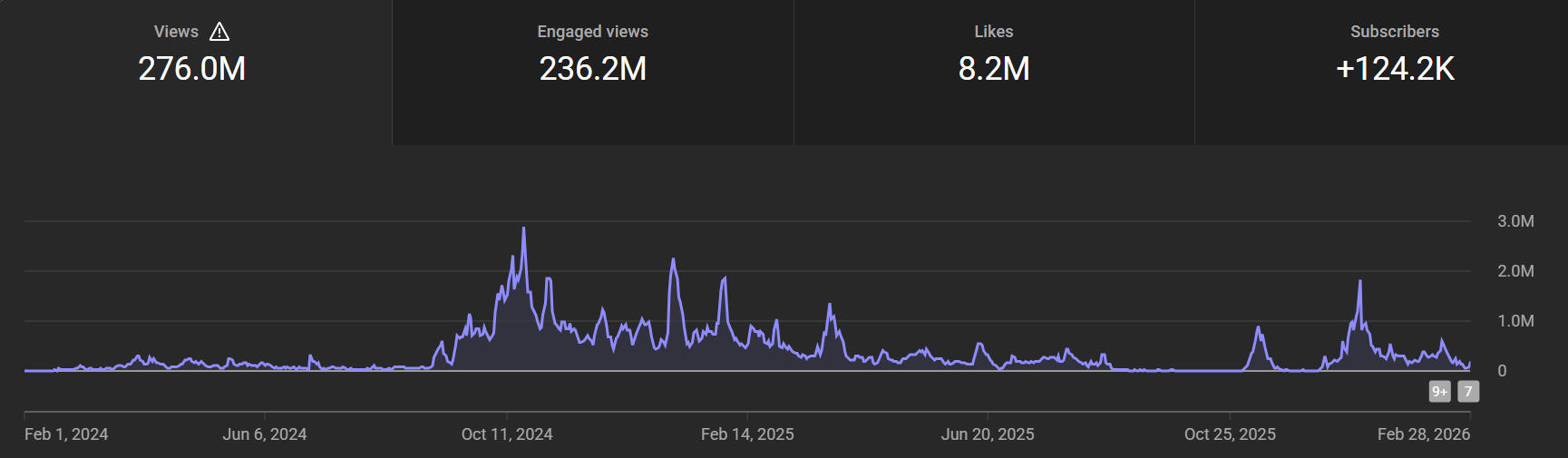Click the Oct 11, 2024 axis label

pyautogui.click(x=507, y=434)
